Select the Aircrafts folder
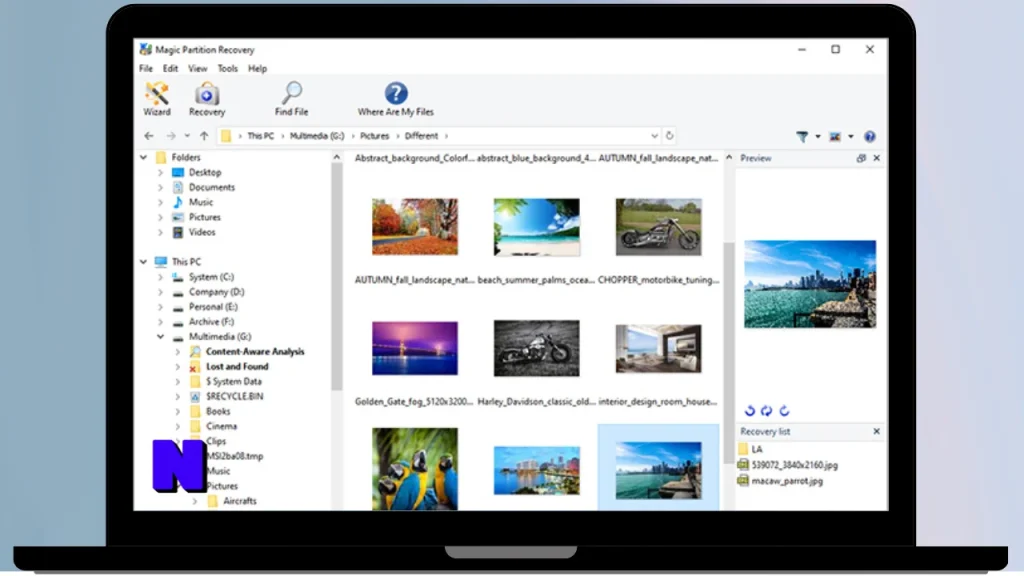 click(240, 501)
